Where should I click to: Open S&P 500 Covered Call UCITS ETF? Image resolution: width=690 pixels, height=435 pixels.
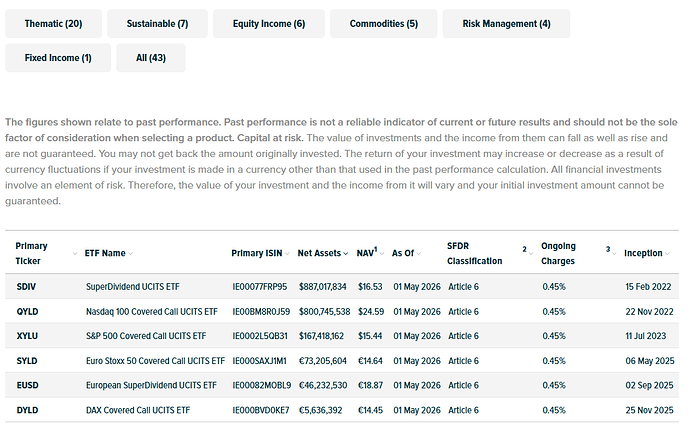point(146,336)
